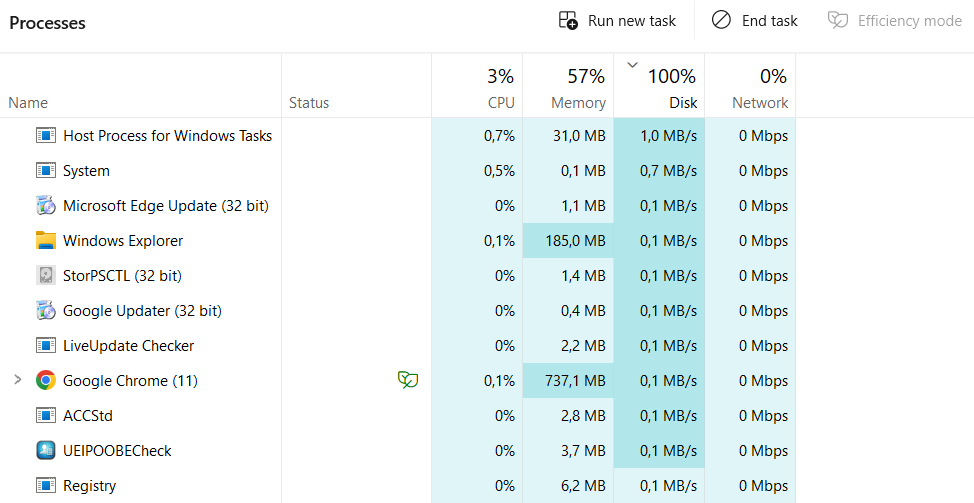This screenshot has width=974, height=503.
Task: Click the Run new task icon
Action: 568,20
